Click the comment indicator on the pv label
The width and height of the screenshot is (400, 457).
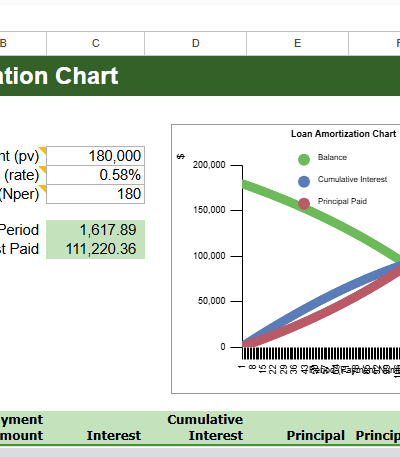[x=42, y=150]
